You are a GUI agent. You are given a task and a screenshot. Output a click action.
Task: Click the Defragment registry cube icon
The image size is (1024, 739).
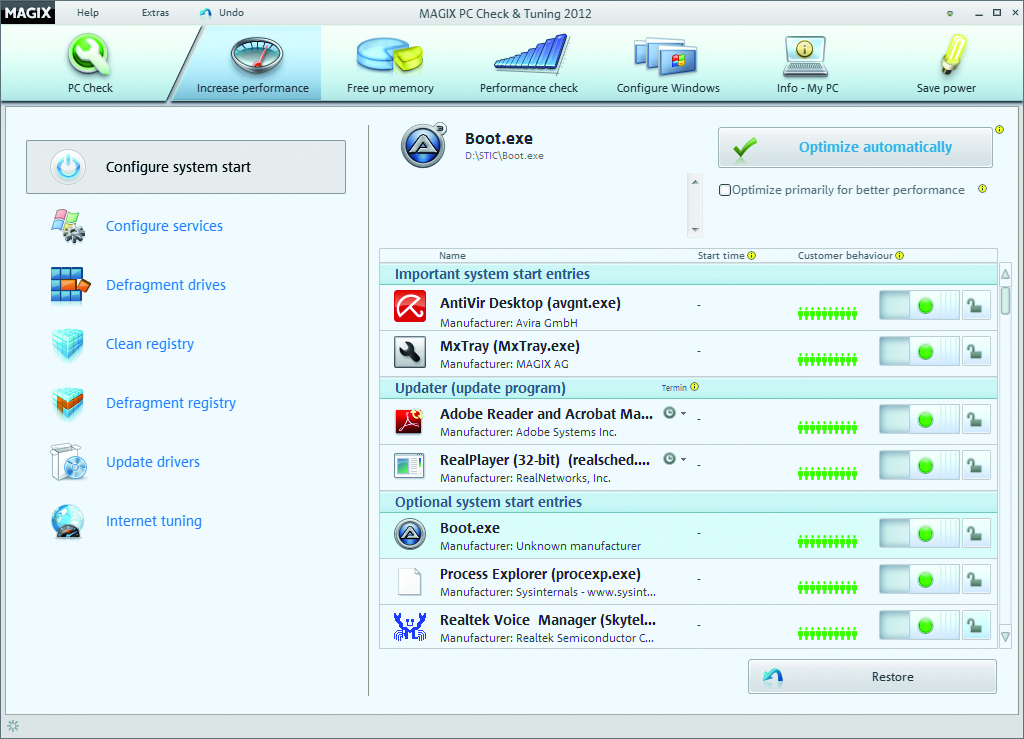[x=68, y=403]
